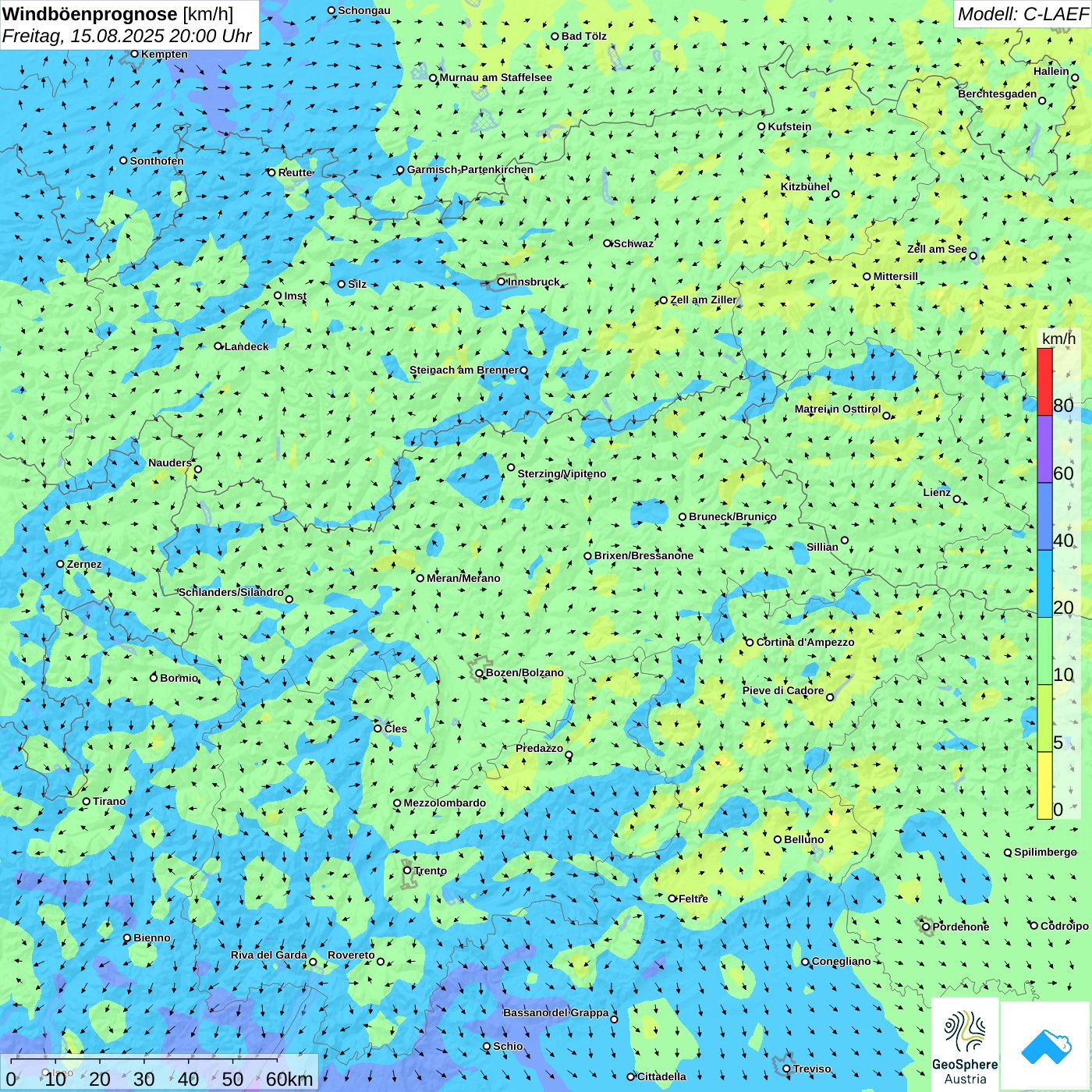This screenshot has width=1092, height=1092.
Task: Click the 'Conegliano' label
Action: tap(841, 961)
